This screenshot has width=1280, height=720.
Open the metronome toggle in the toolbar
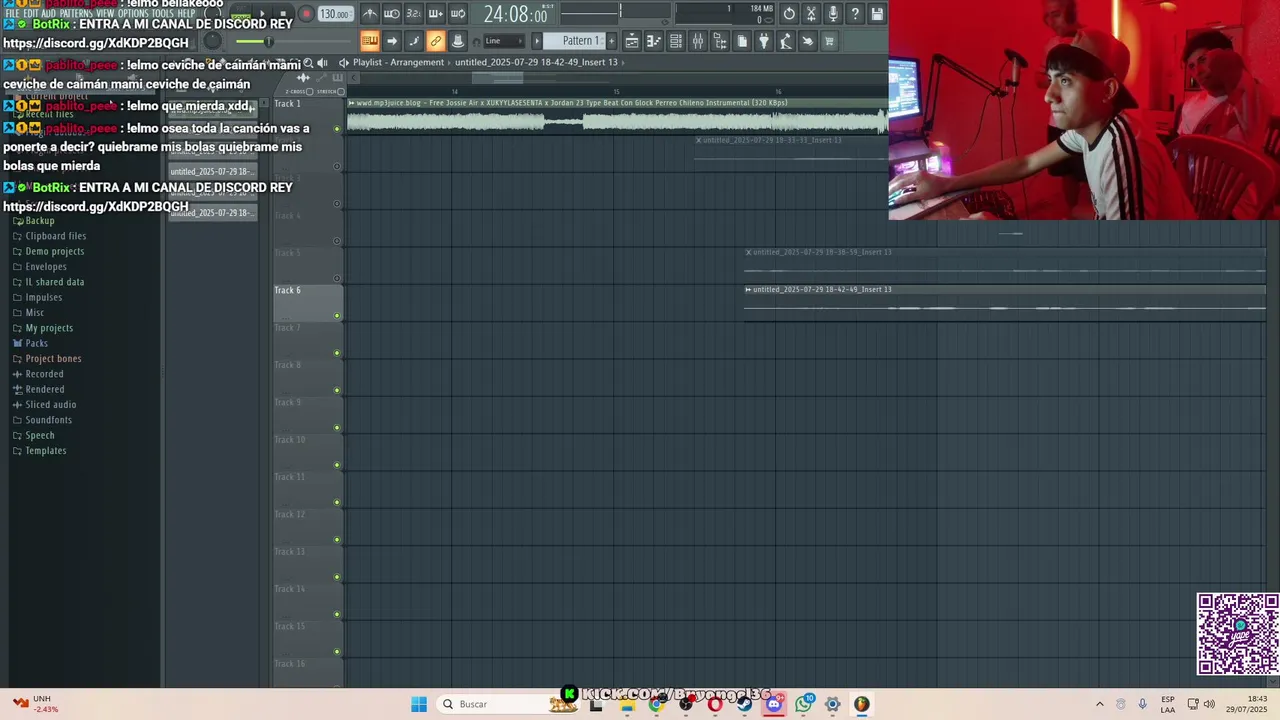[x=370, y=14]
